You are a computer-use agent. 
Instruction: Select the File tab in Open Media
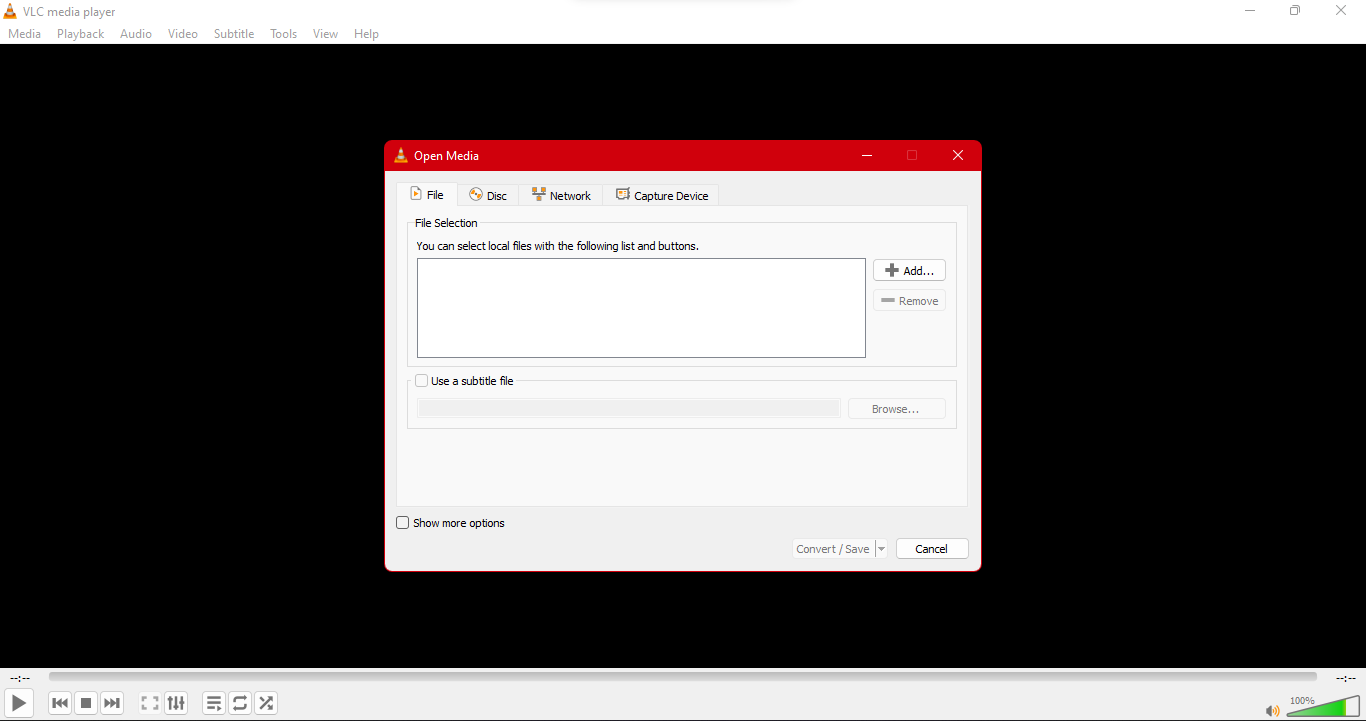click(x=427, y=195)
